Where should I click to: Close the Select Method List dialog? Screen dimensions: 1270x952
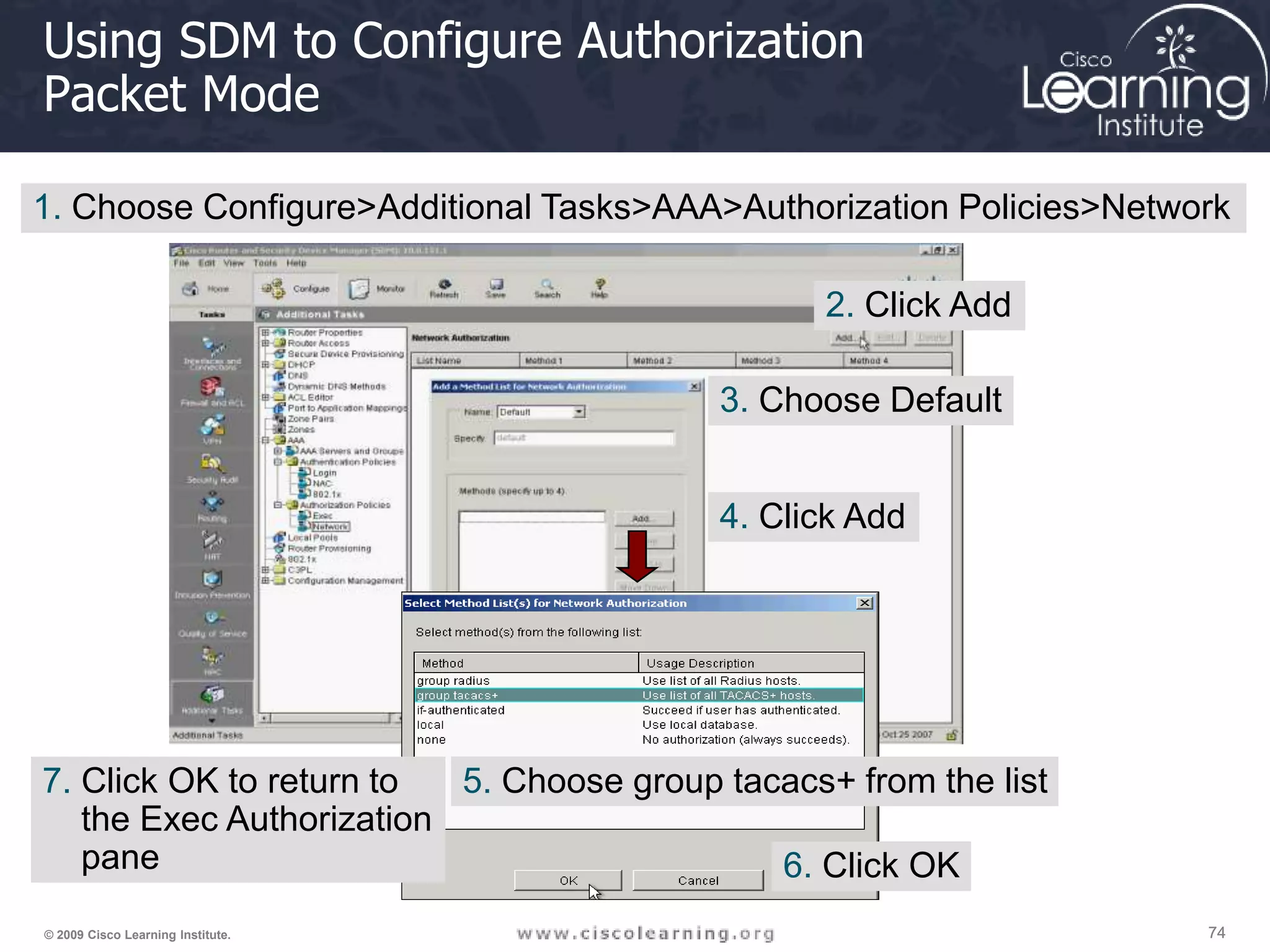pos(864,603)
